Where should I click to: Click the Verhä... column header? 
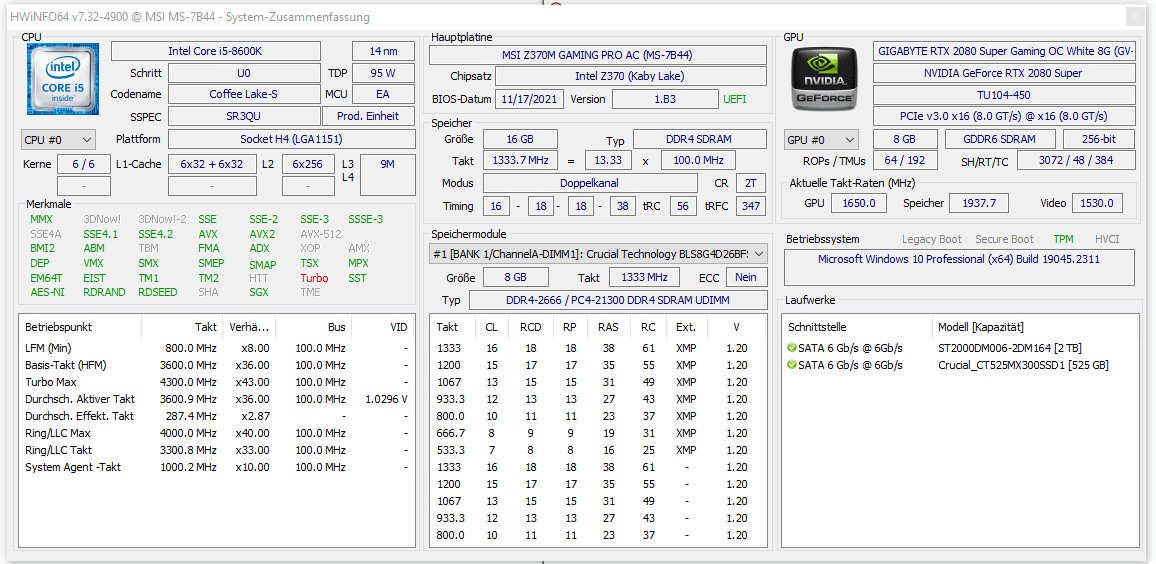click(x=248, y=327)
